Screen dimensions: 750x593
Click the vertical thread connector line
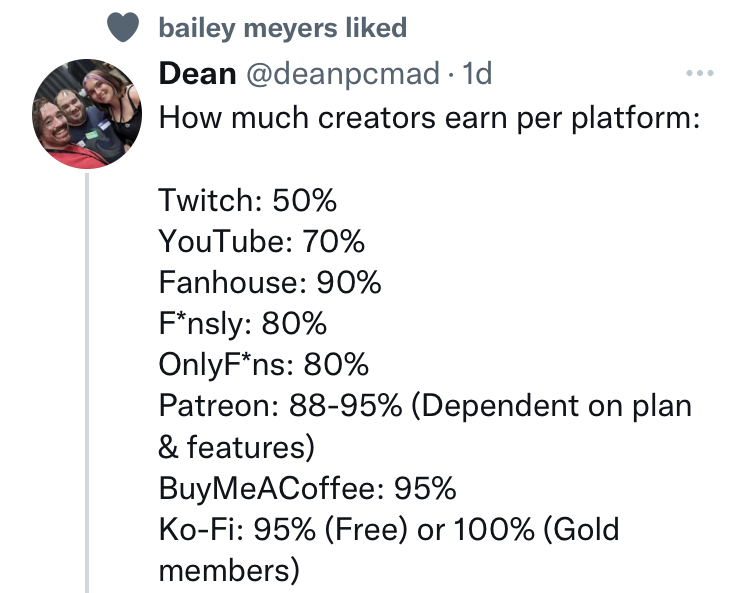[x=87, y=383]
